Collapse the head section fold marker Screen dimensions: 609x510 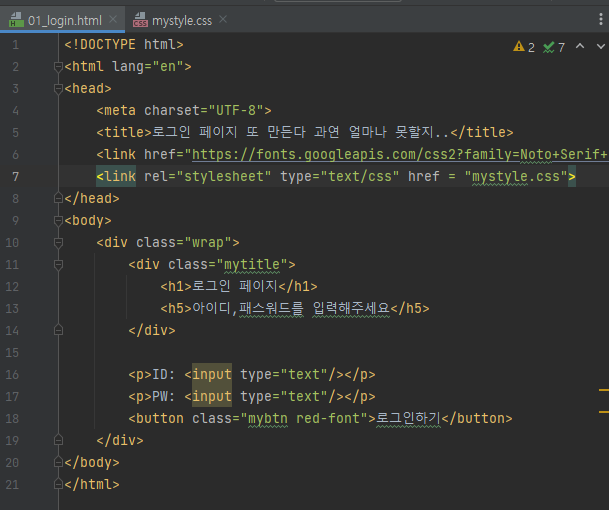tap(58, 89)
